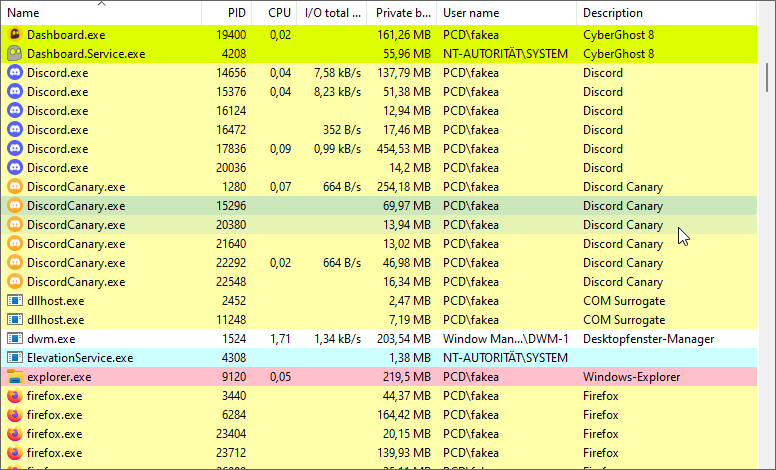Click the ElevationService.exe process icon

coord(15,358)
